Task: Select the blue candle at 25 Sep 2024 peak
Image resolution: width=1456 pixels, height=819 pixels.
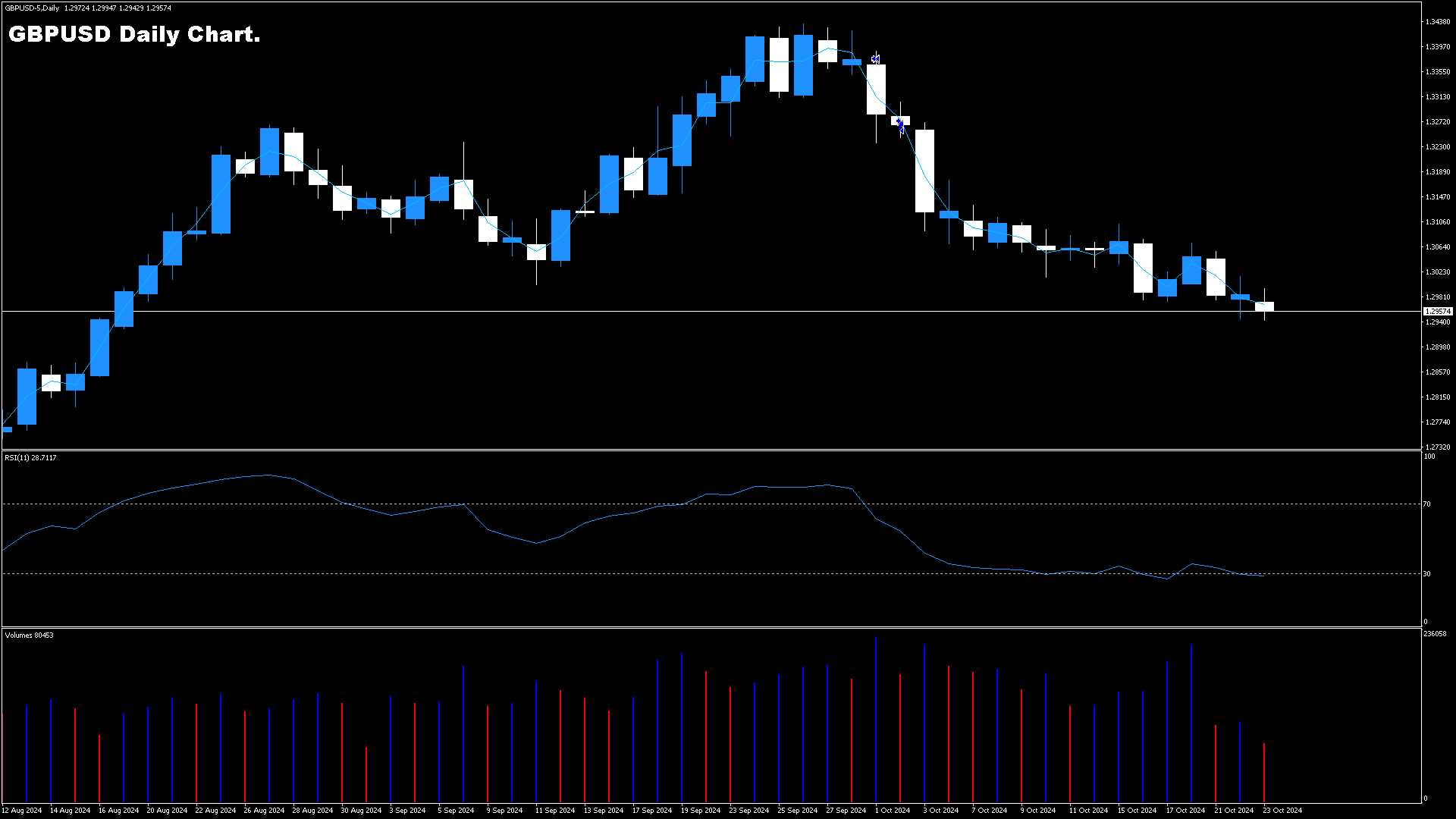Action: pos(803,65)
